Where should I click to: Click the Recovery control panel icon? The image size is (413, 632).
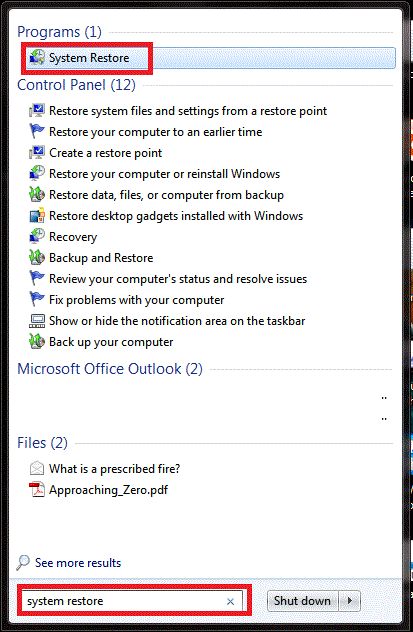coord(37,237)
